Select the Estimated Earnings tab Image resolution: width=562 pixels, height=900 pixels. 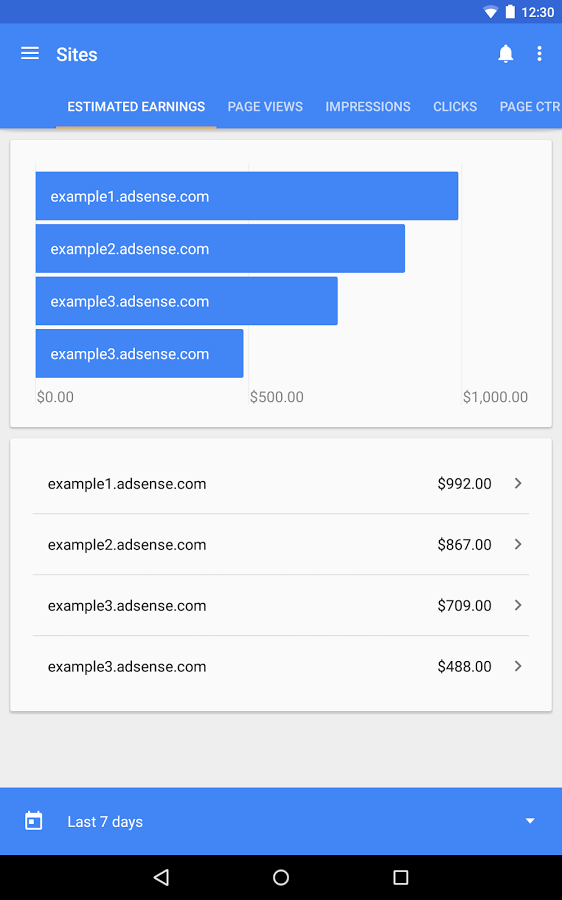136,107
